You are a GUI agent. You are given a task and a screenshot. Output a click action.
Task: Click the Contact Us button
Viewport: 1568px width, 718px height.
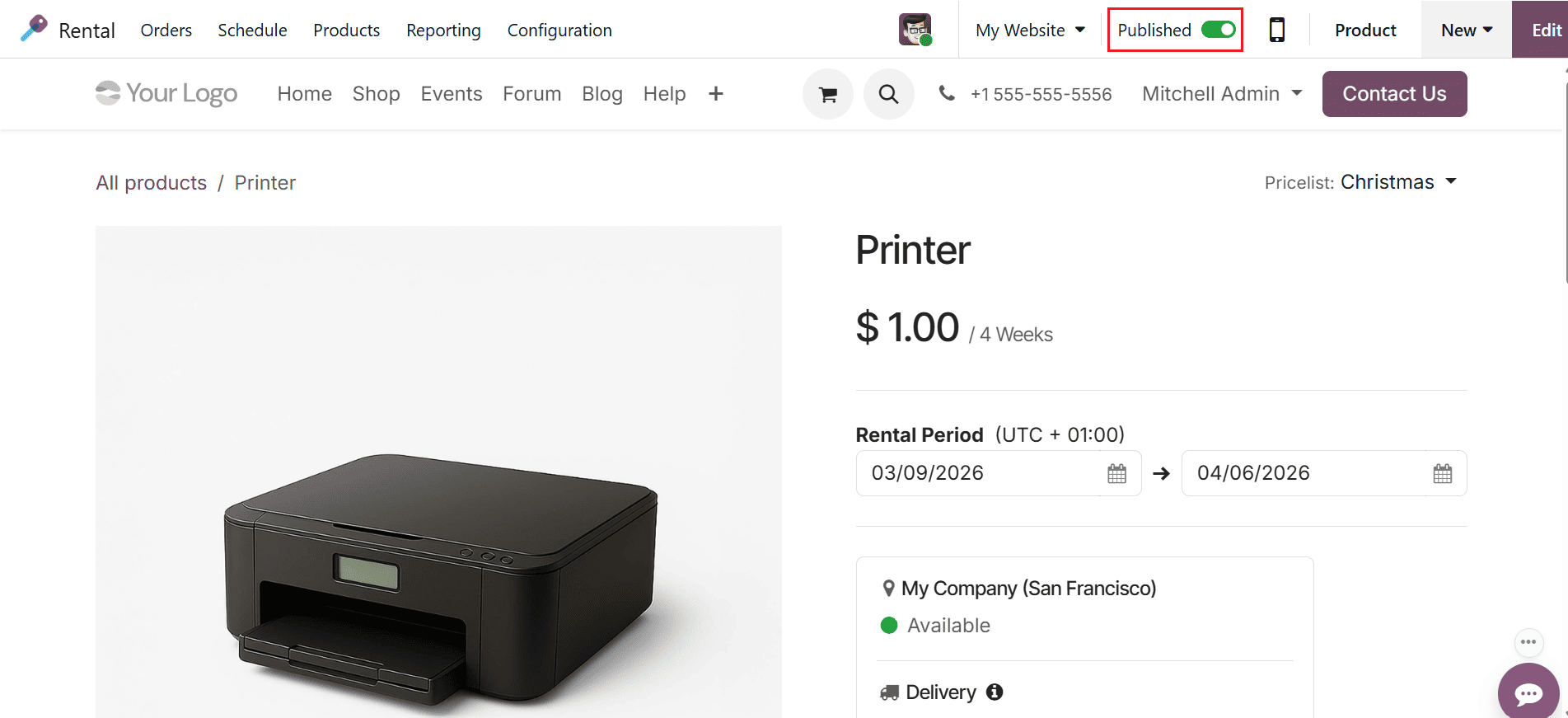[1394, 94]
